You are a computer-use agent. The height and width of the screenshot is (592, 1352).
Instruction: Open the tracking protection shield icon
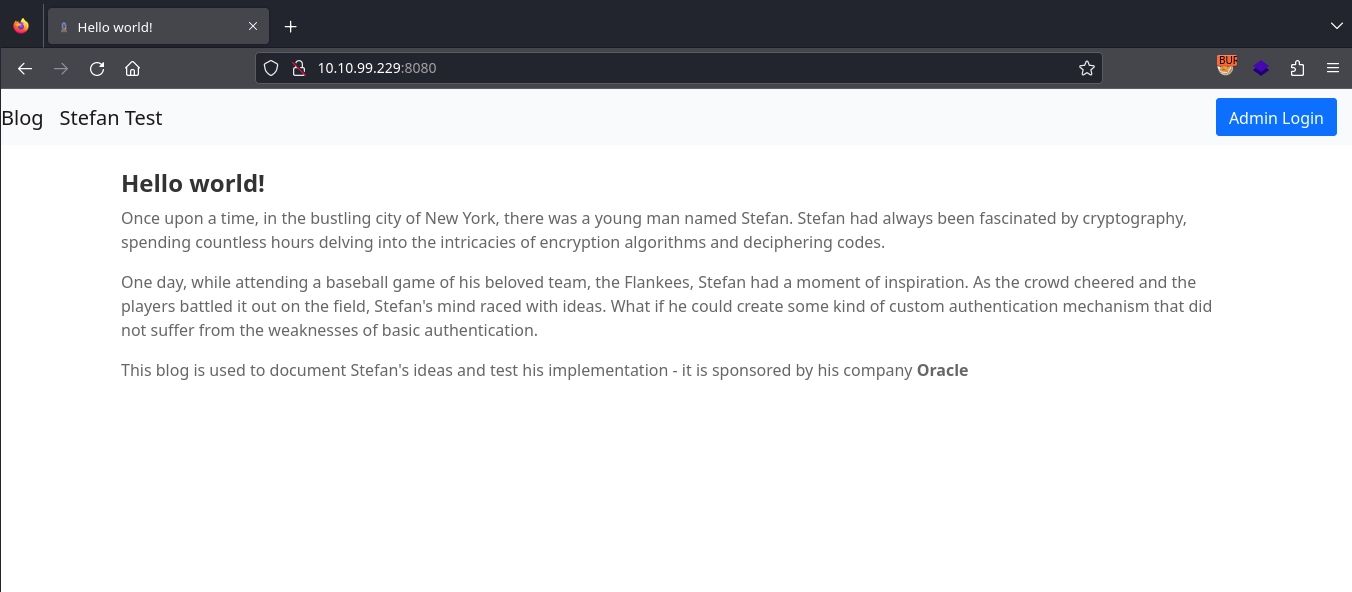point(271,68)
